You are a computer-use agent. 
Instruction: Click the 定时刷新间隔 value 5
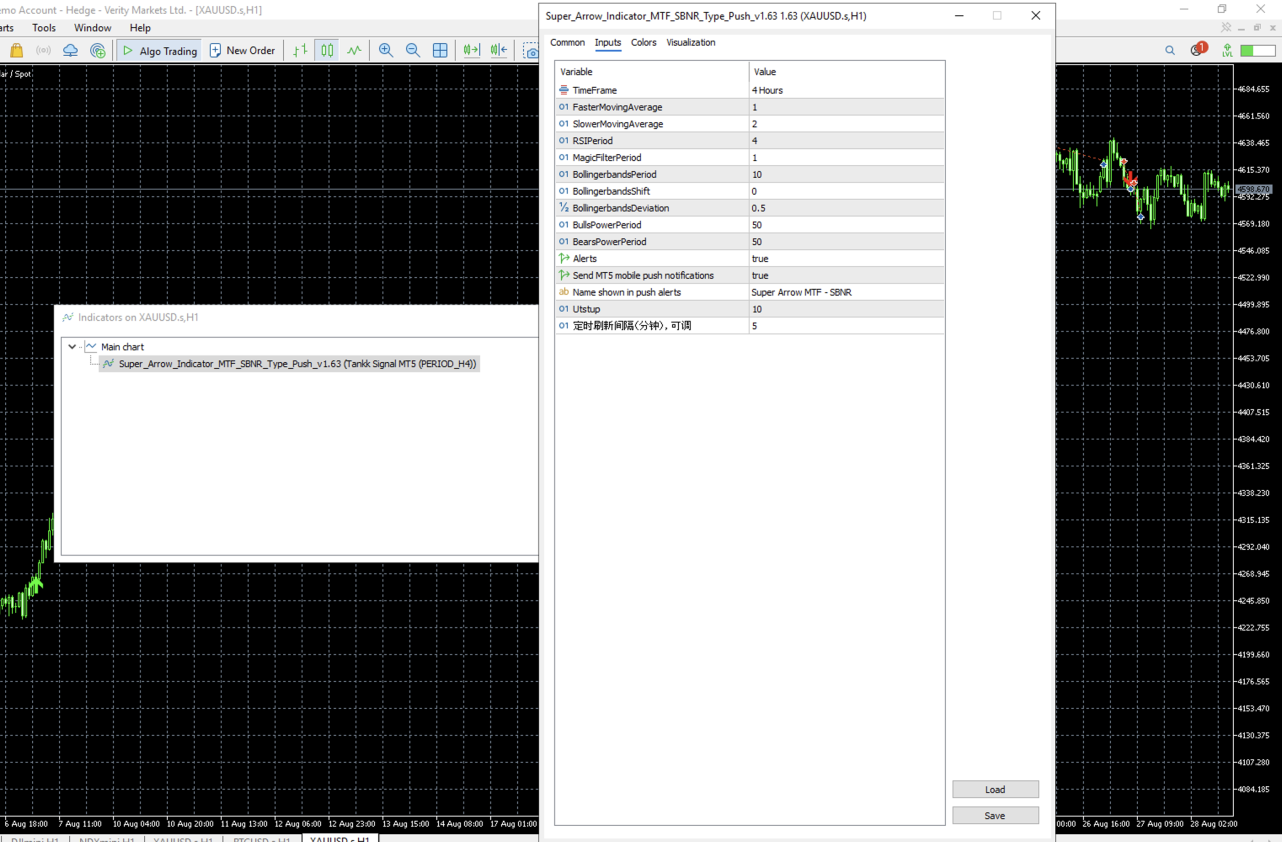(846, 326)
